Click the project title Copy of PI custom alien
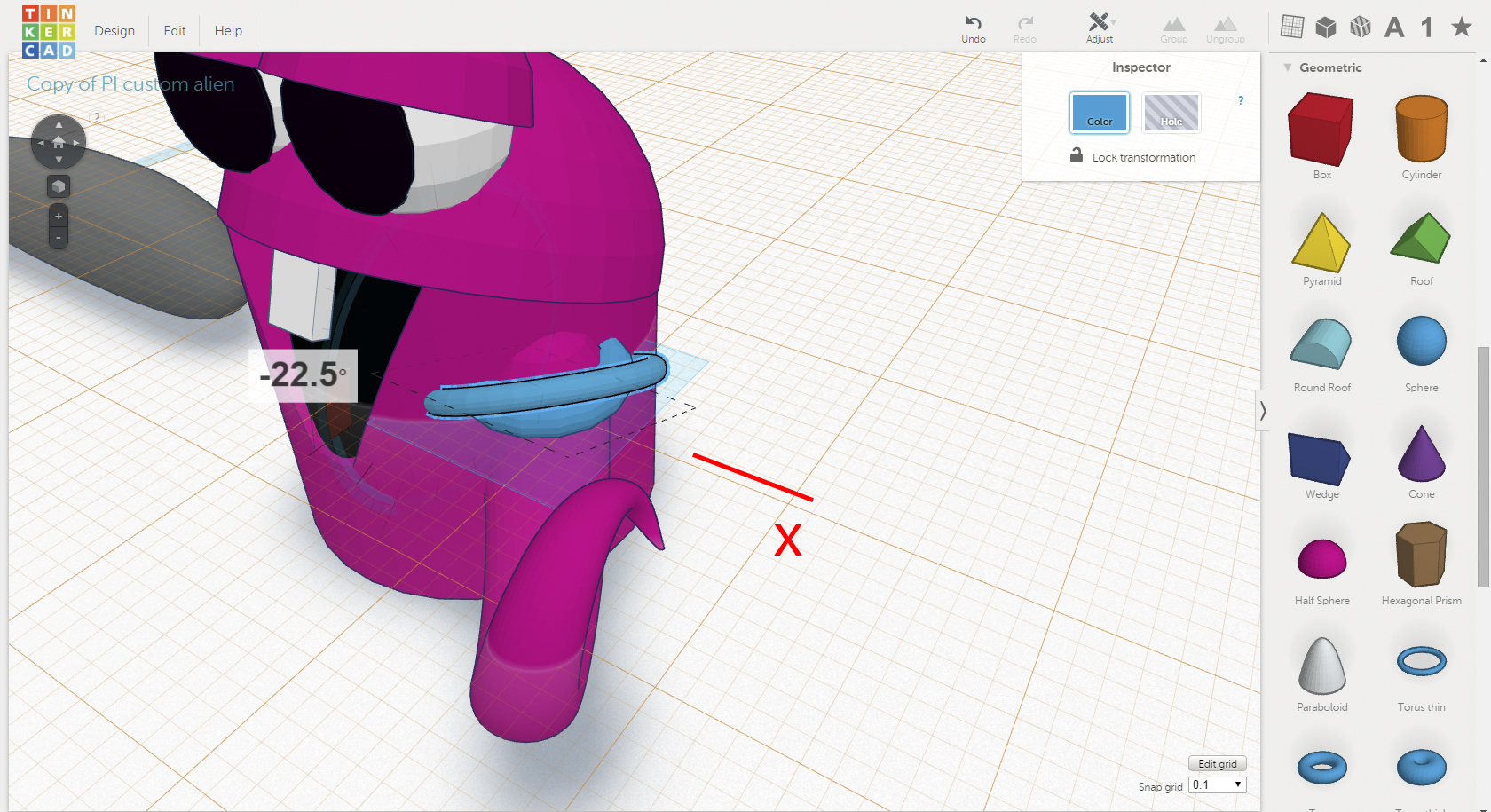The height and width of the screenshot is (812, 1491). 130,84
